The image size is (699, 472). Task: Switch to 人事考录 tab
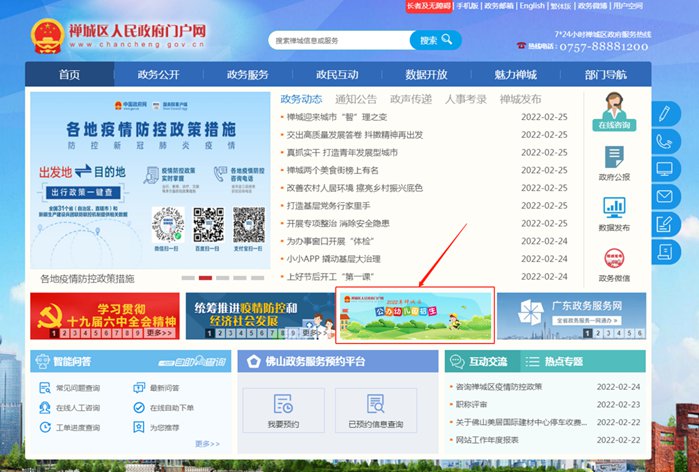pyautogui.click(x=466, y=99)
